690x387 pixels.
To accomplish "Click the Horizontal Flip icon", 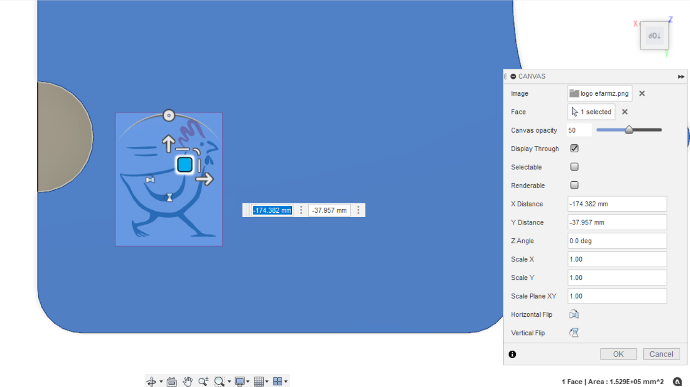I will [x=574, y=314].
